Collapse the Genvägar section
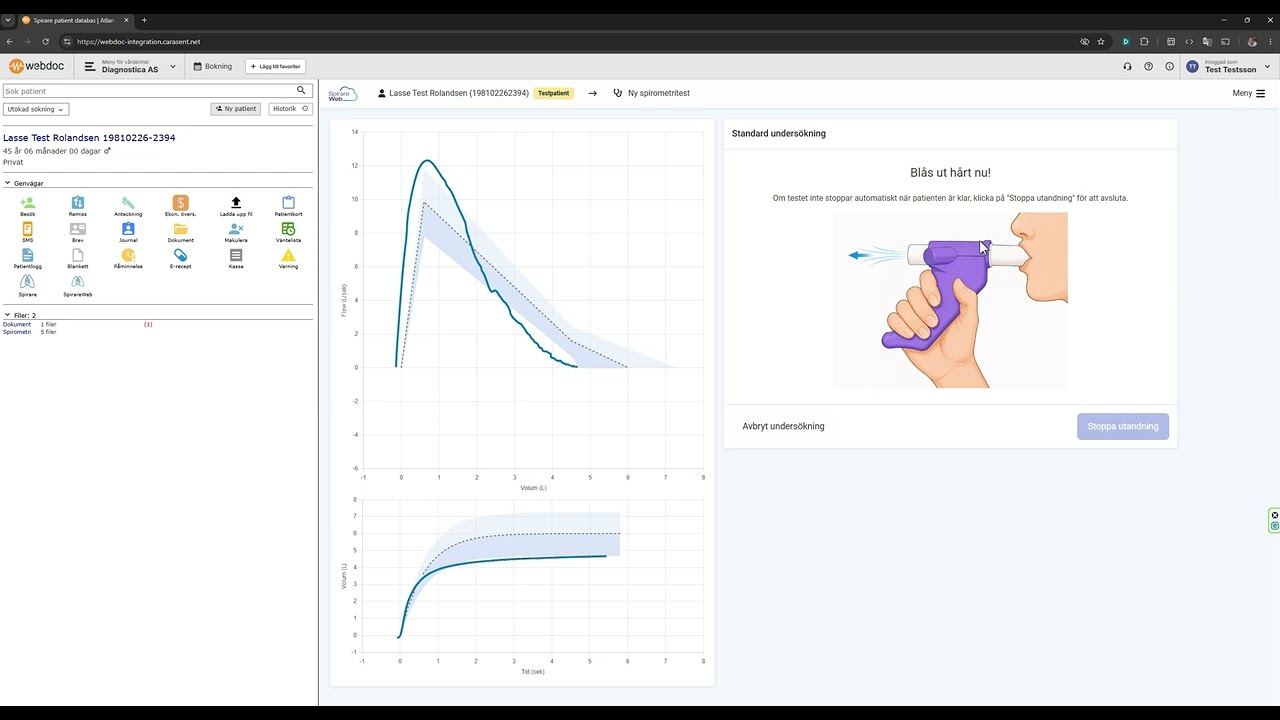The image size is (1280, 720). (x=7, y=183)
